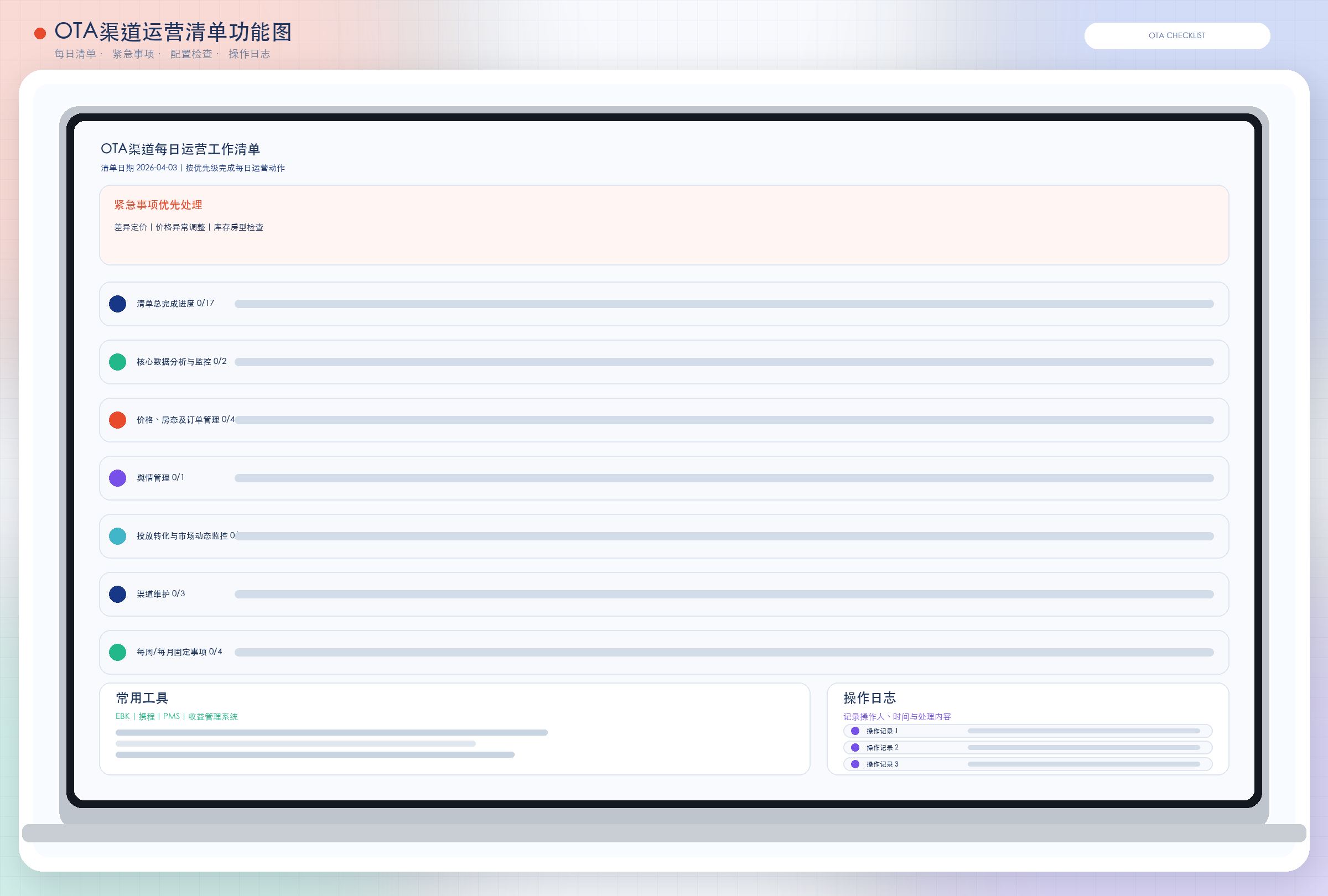Viewport: 1328px width, 896px height.
Task: Click the OTA CHECKLIST pill button
Action: tap(1176, 35)
